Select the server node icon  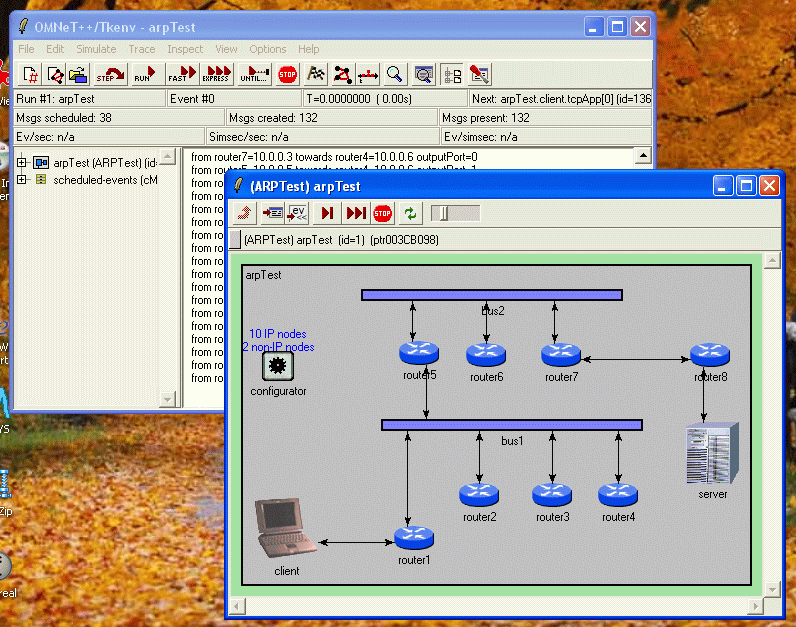pyautogui.click(x=712, y=453)
